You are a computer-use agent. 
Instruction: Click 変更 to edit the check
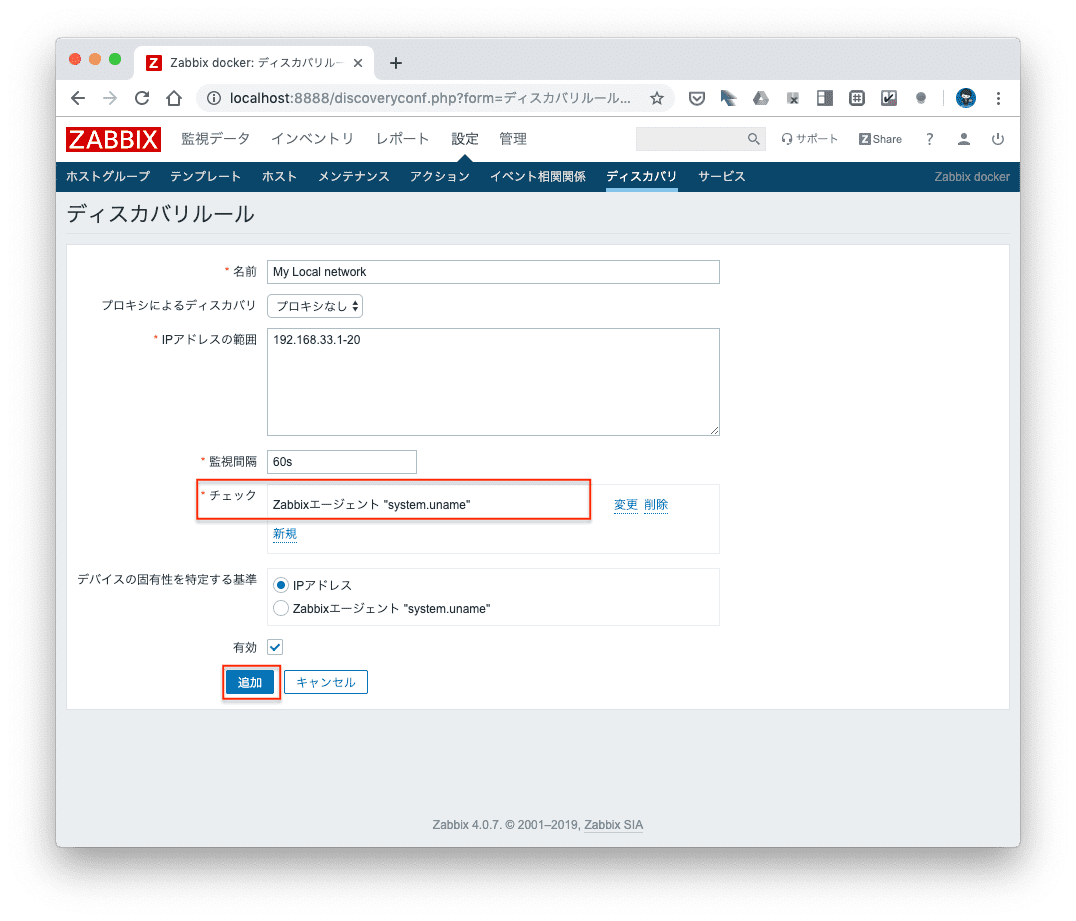(626, 505)
